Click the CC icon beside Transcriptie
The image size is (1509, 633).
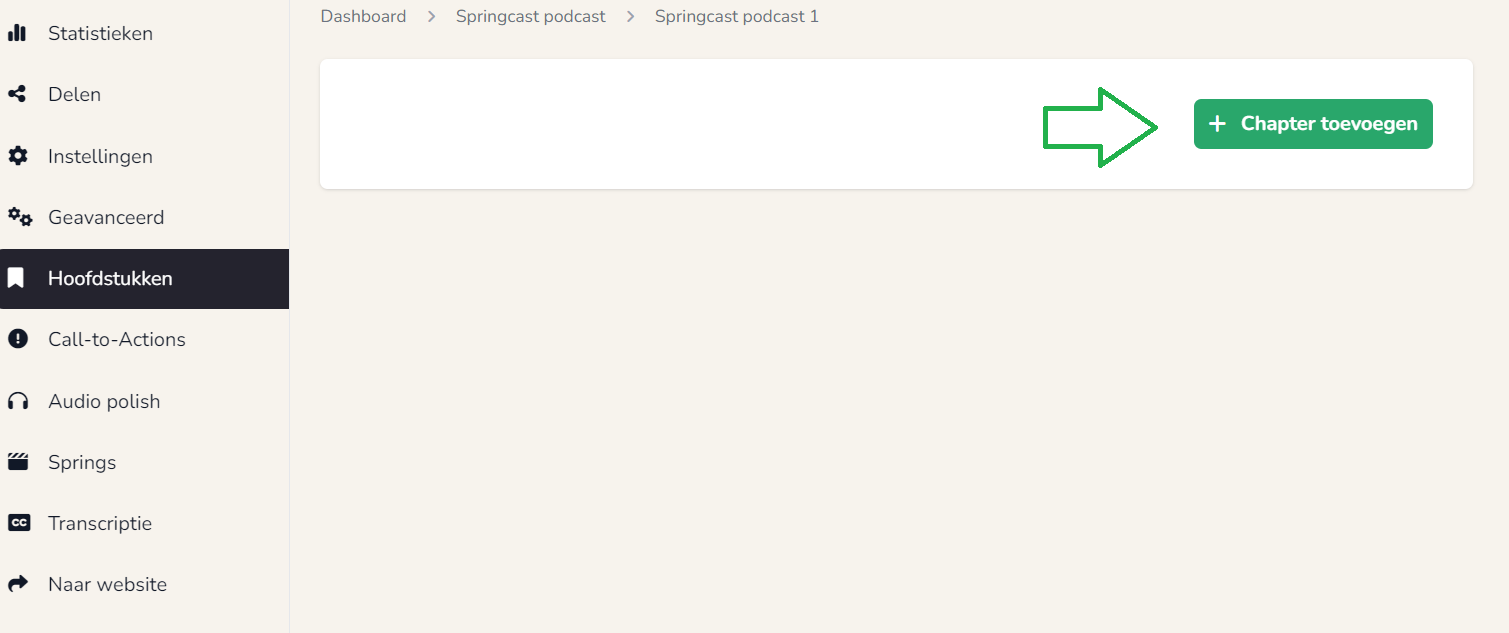click(19, 523)
